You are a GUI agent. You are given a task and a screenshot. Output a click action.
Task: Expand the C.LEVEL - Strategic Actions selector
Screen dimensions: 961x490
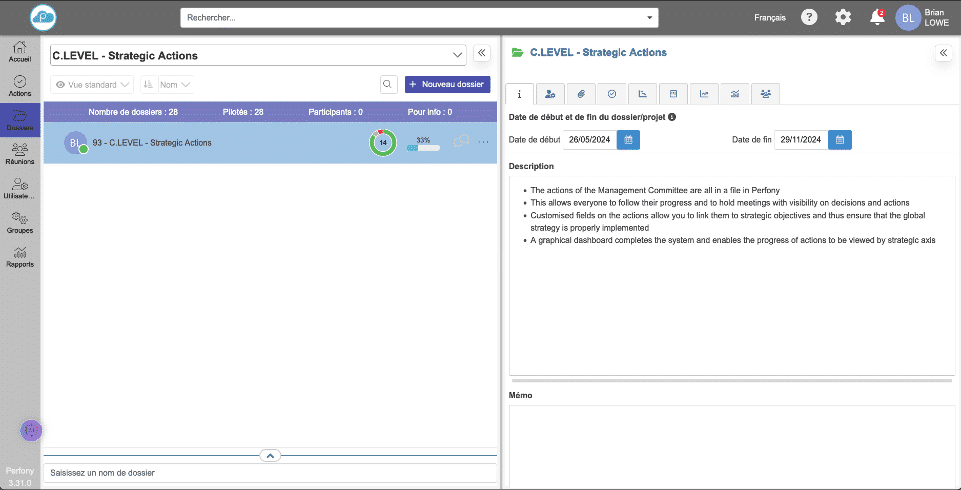tap(458, 54)
